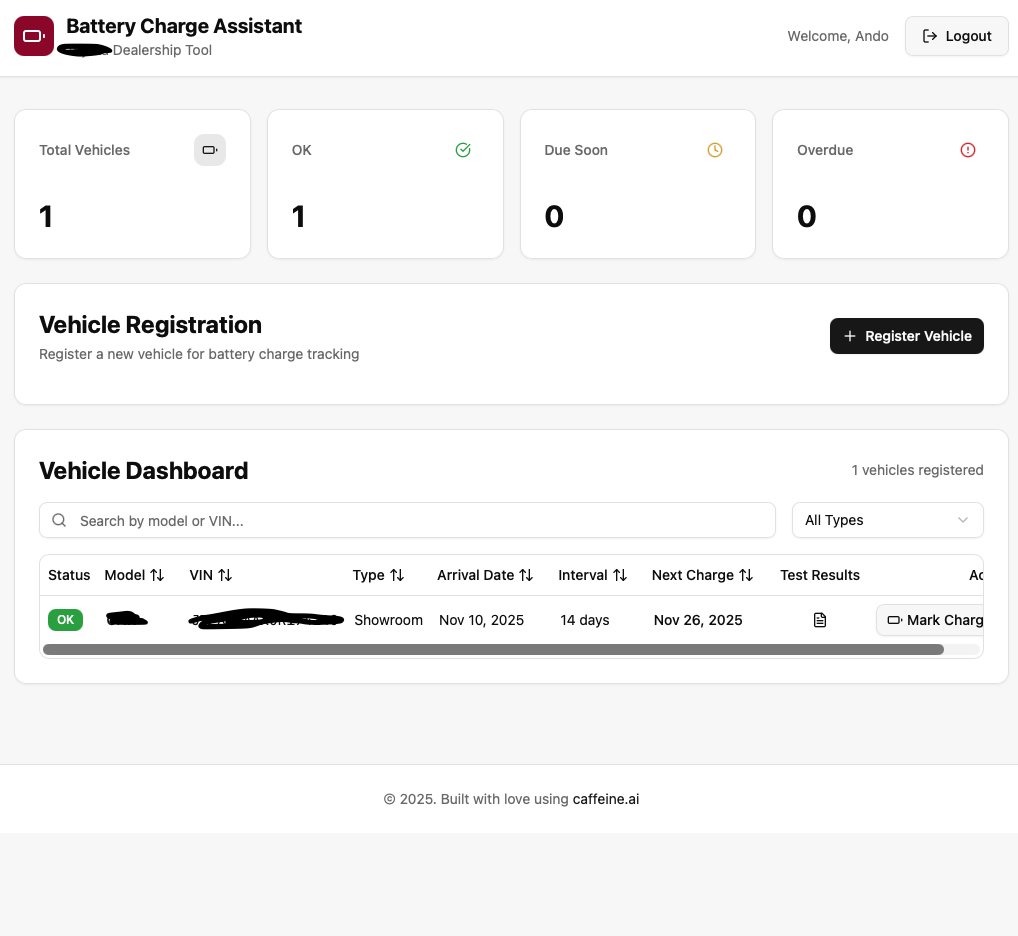This screenshot has width=1018, height=936.
Task: Click the horizontal table scrollbar
Action: (x=493, y=650)
